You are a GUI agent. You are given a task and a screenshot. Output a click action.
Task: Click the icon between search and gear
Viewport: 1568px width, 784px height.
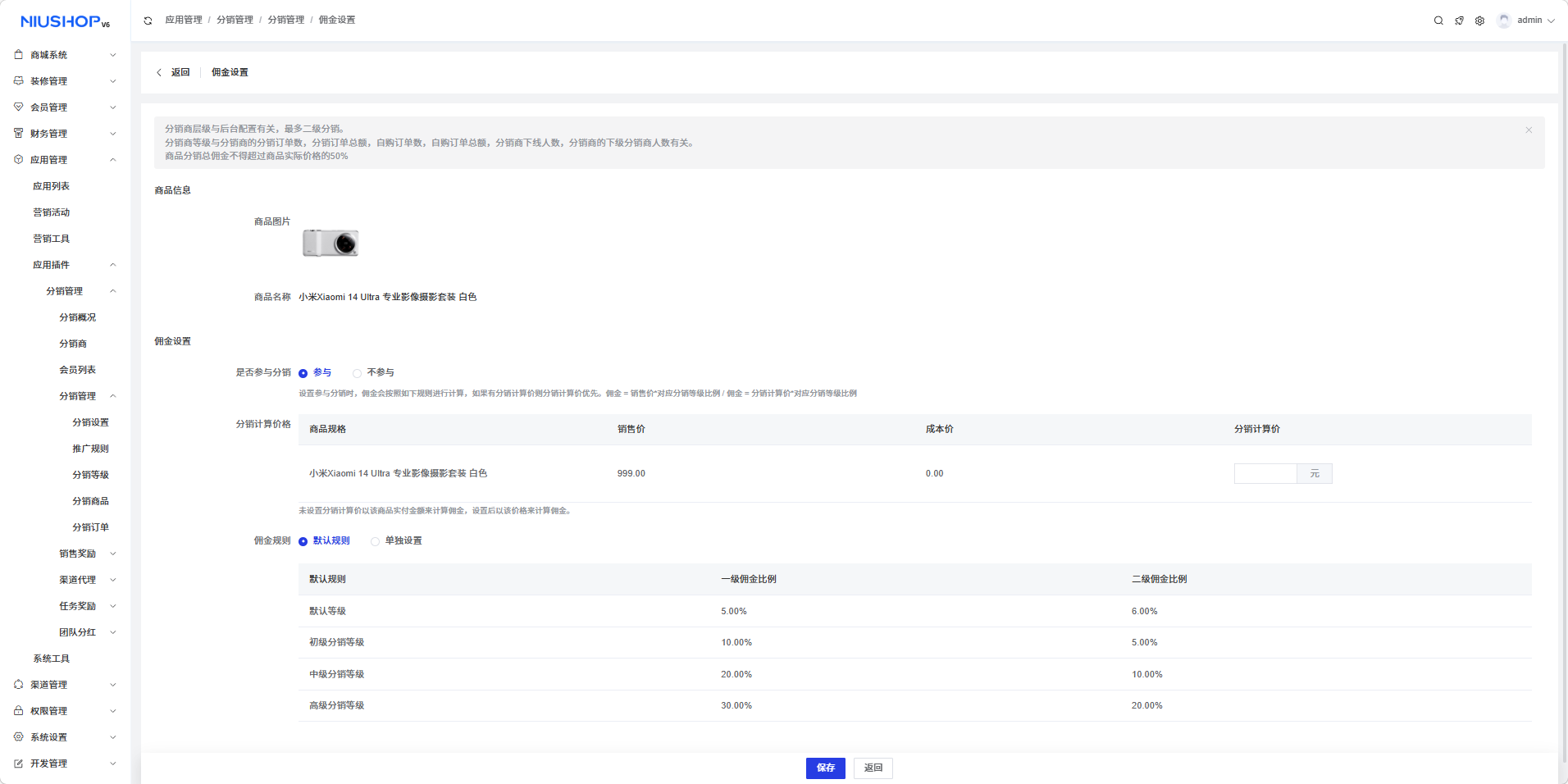click(1459, 21)
